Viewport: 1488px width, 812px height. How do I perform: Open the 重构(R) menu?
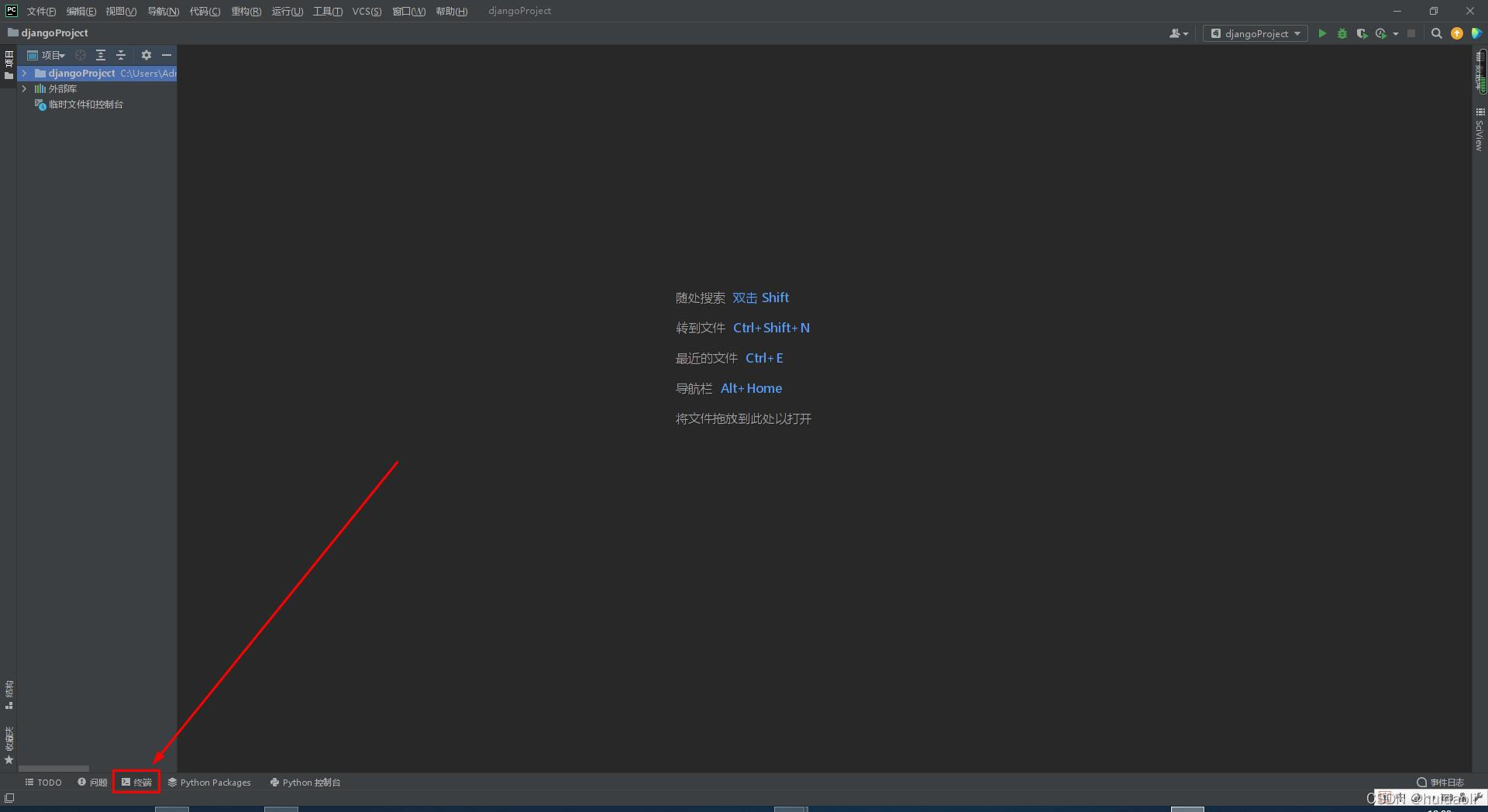click(x=246, y=11)
